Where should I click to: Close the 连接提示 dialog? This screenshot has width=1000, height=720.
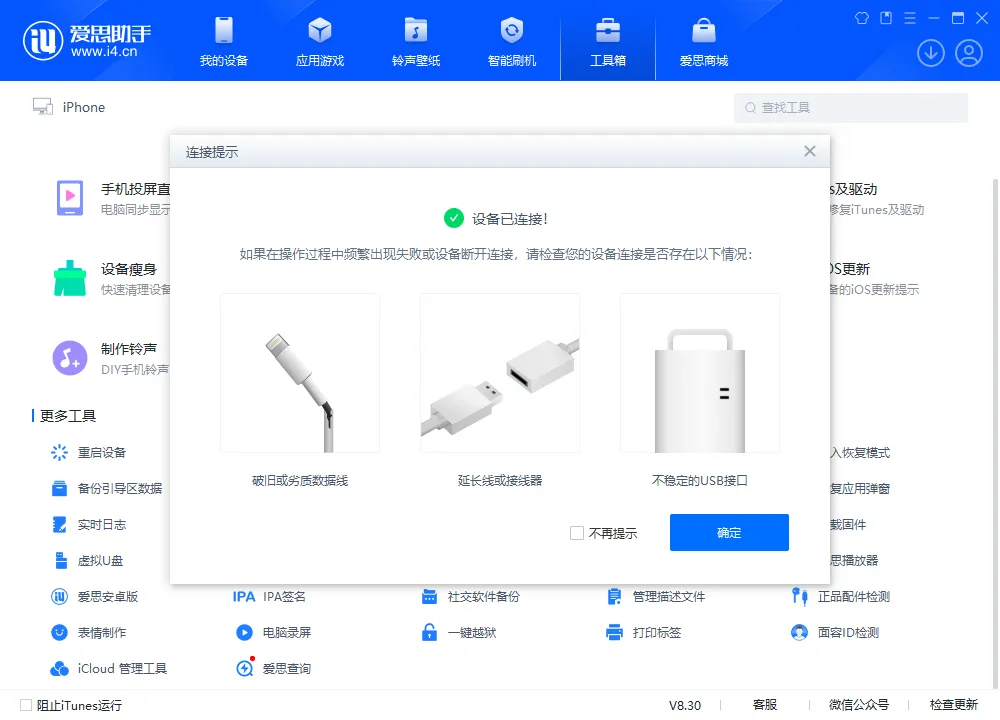click(x=809, y=151)
